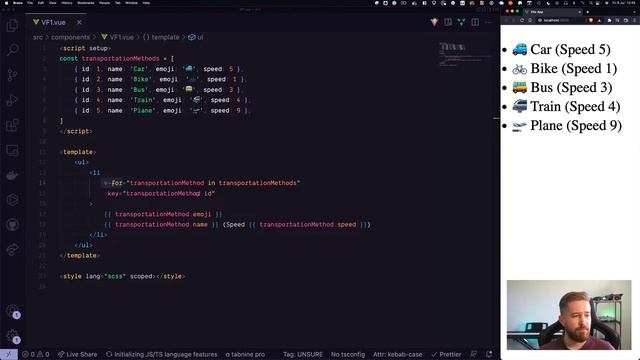The width and height of the screenshot is (640, 360).
Task: Open the Remote Explorer view
Action: [x=12, y=150]
